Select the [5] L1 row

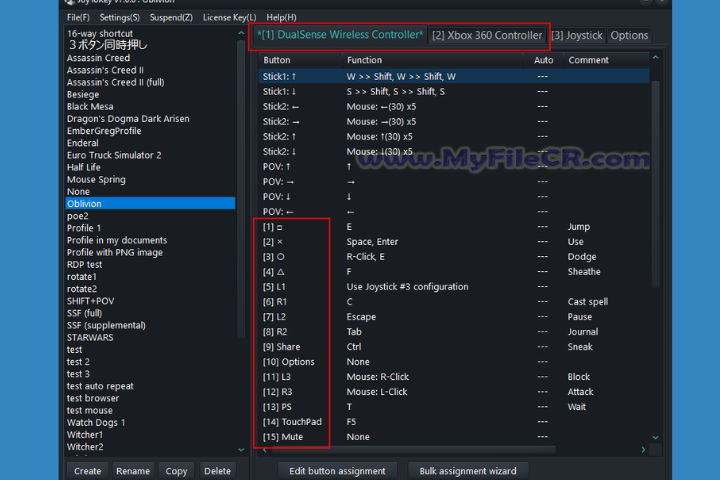454,287
